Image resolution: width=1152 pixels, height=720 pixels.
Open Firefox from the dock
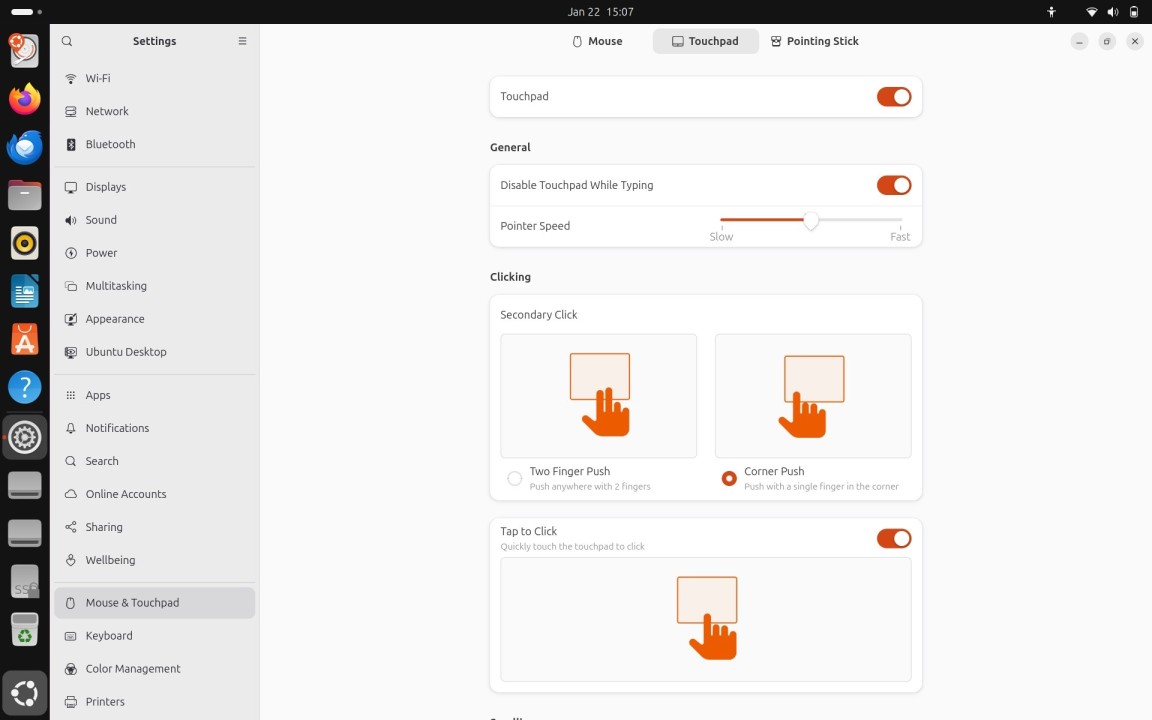24,99
